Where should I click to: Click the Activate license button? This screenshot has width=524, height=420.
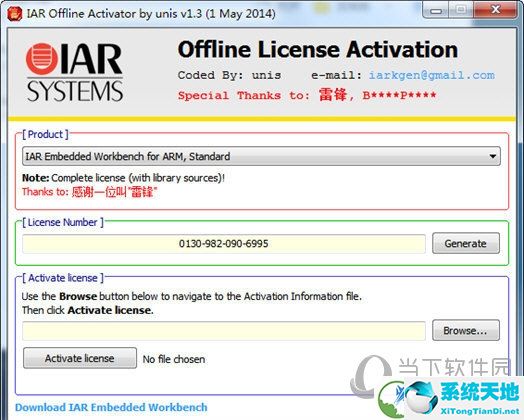(80, 358)
